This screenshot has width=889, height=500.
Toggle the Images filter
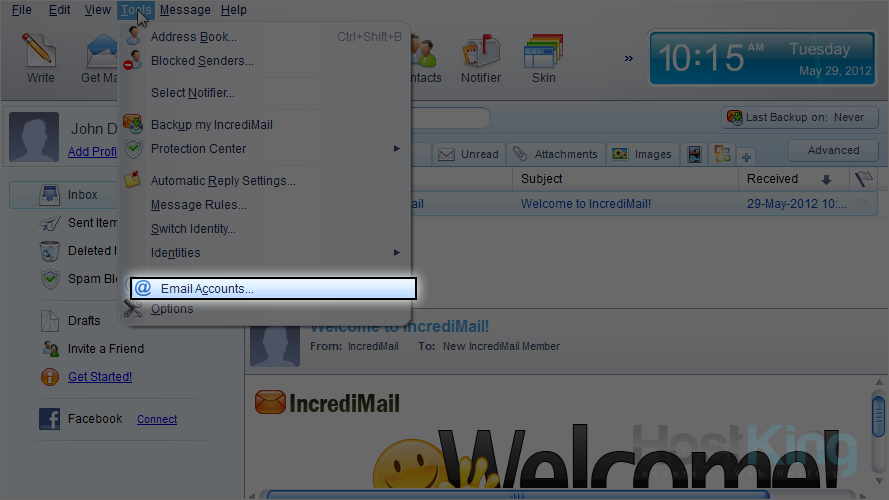642,154
